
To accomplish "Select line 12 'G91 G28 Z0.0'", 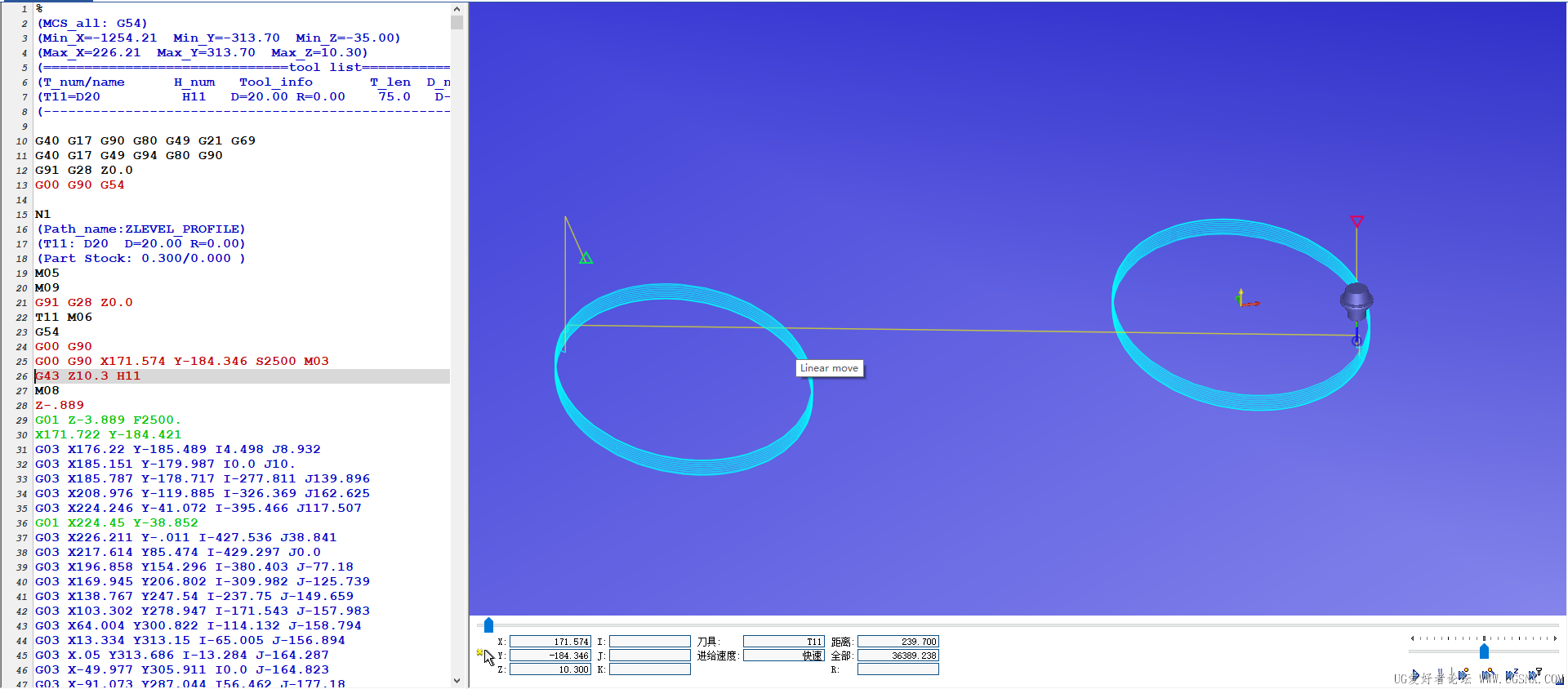I will point(83,171).
